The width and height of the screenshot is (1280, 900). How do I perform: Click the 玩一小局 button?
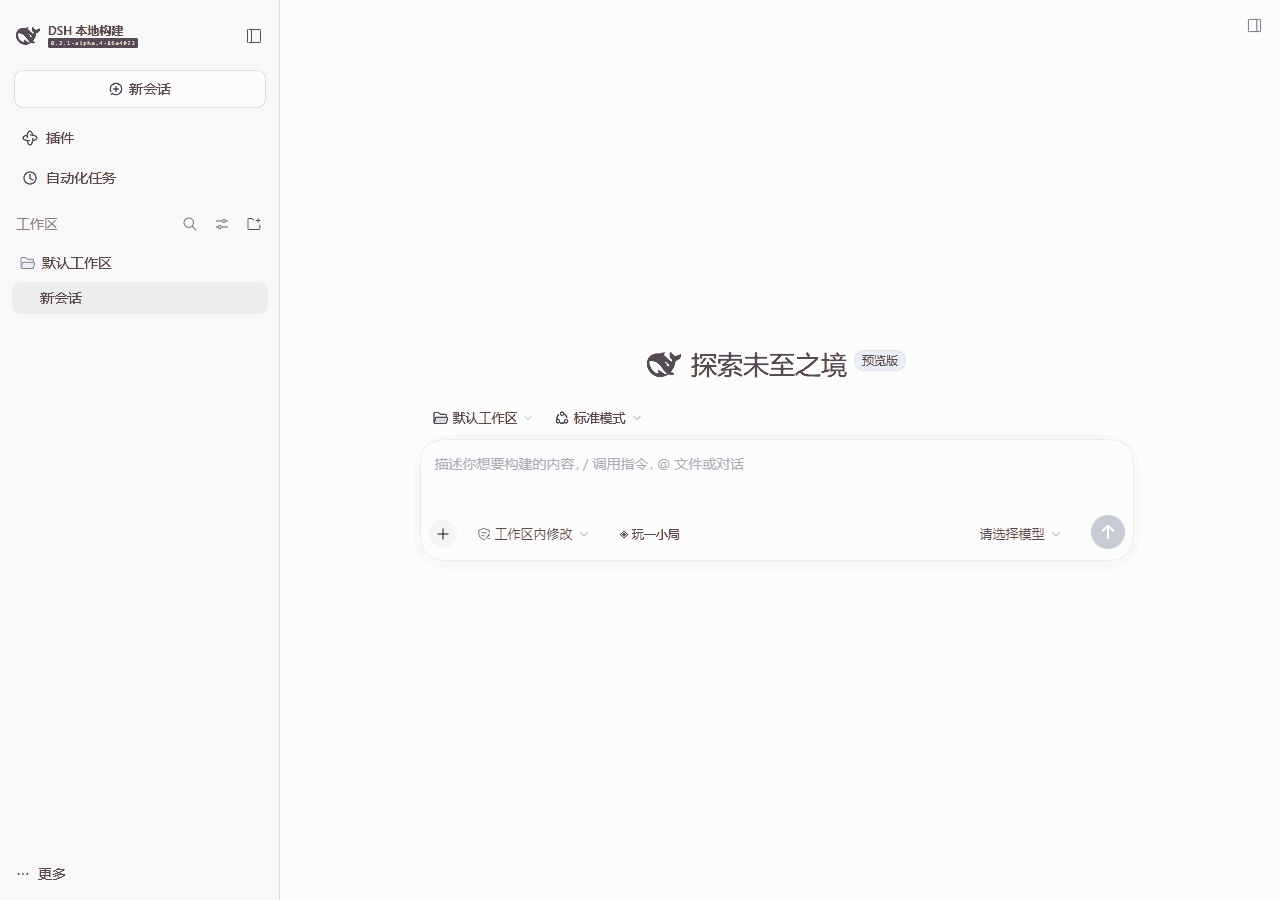(x=649, y=534)
